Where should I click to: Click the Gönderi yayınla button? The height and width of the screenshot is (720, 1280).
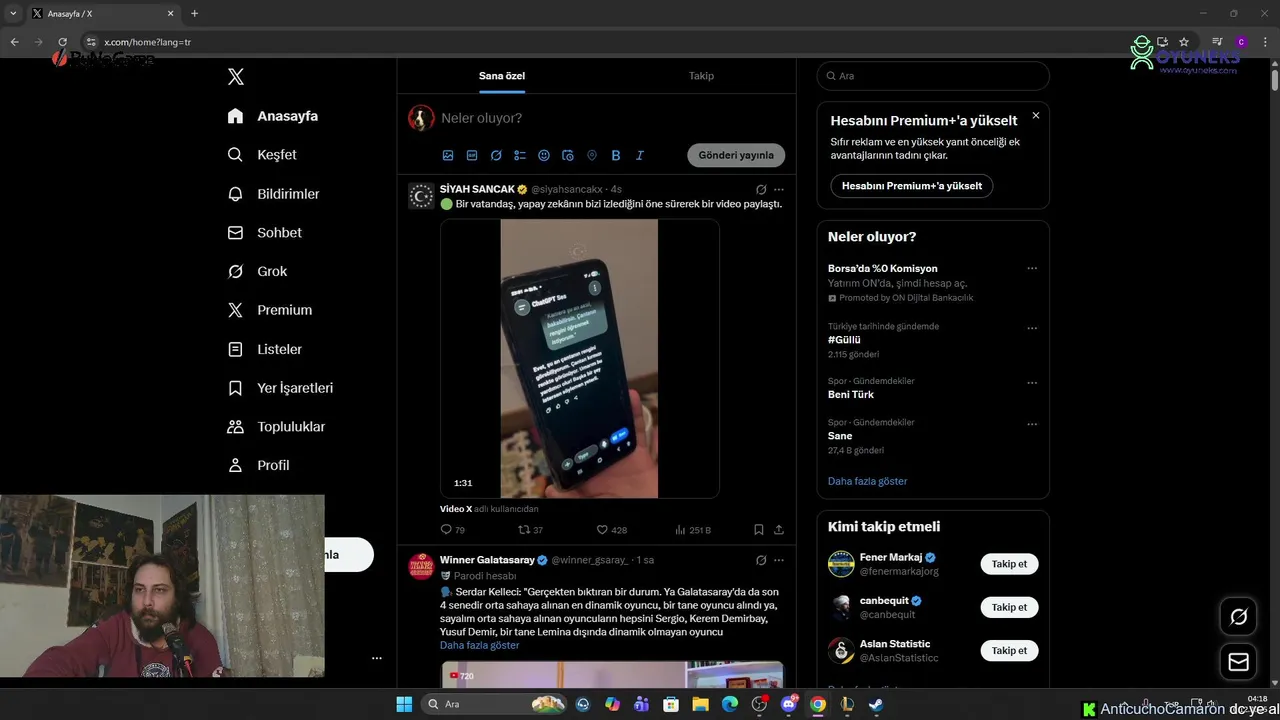[736, 155]
